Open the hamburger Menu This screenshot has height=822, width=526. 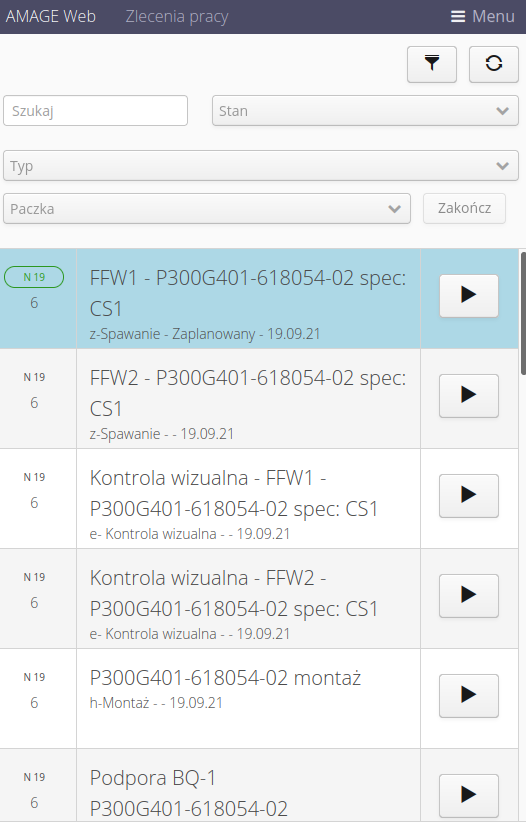pos(482,16)
